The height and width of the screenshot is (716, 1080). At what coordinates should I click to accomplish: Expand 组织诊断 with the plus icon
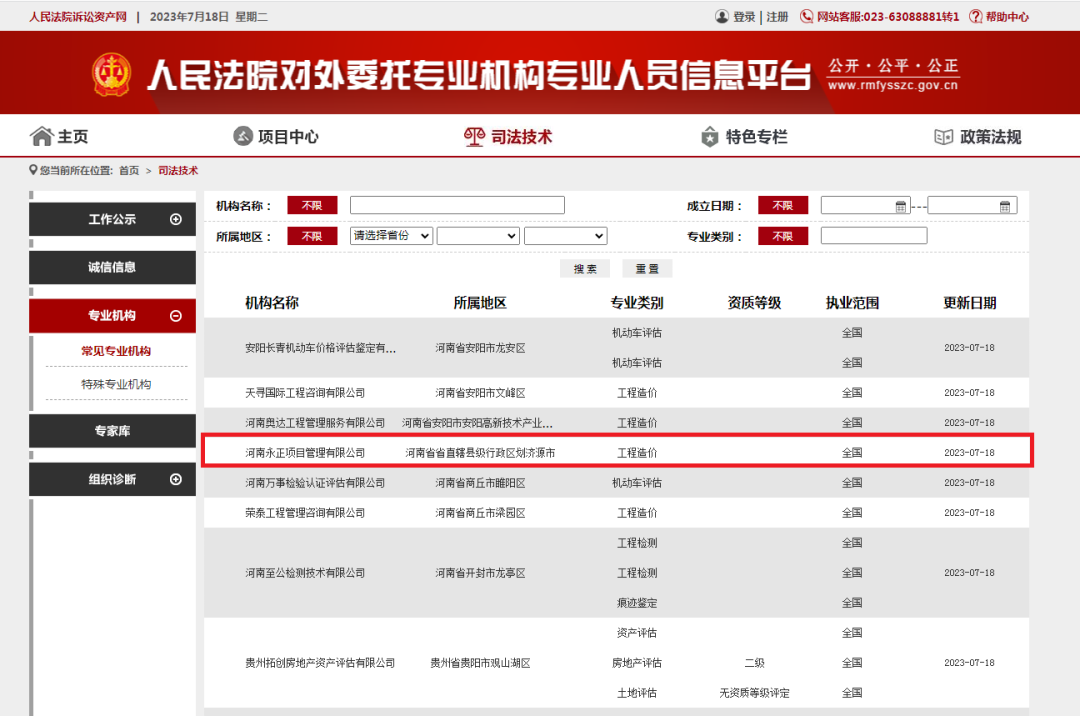coord(176,479)
